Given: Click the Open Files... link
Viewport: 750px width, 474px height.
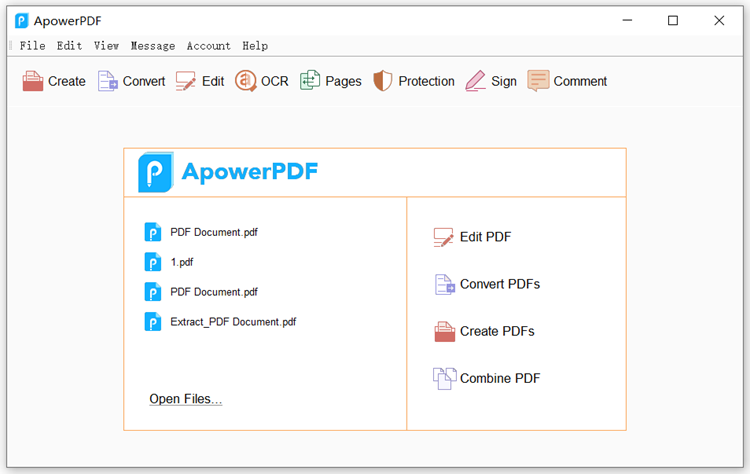Looking at the screenshot, I should point(186,399).
